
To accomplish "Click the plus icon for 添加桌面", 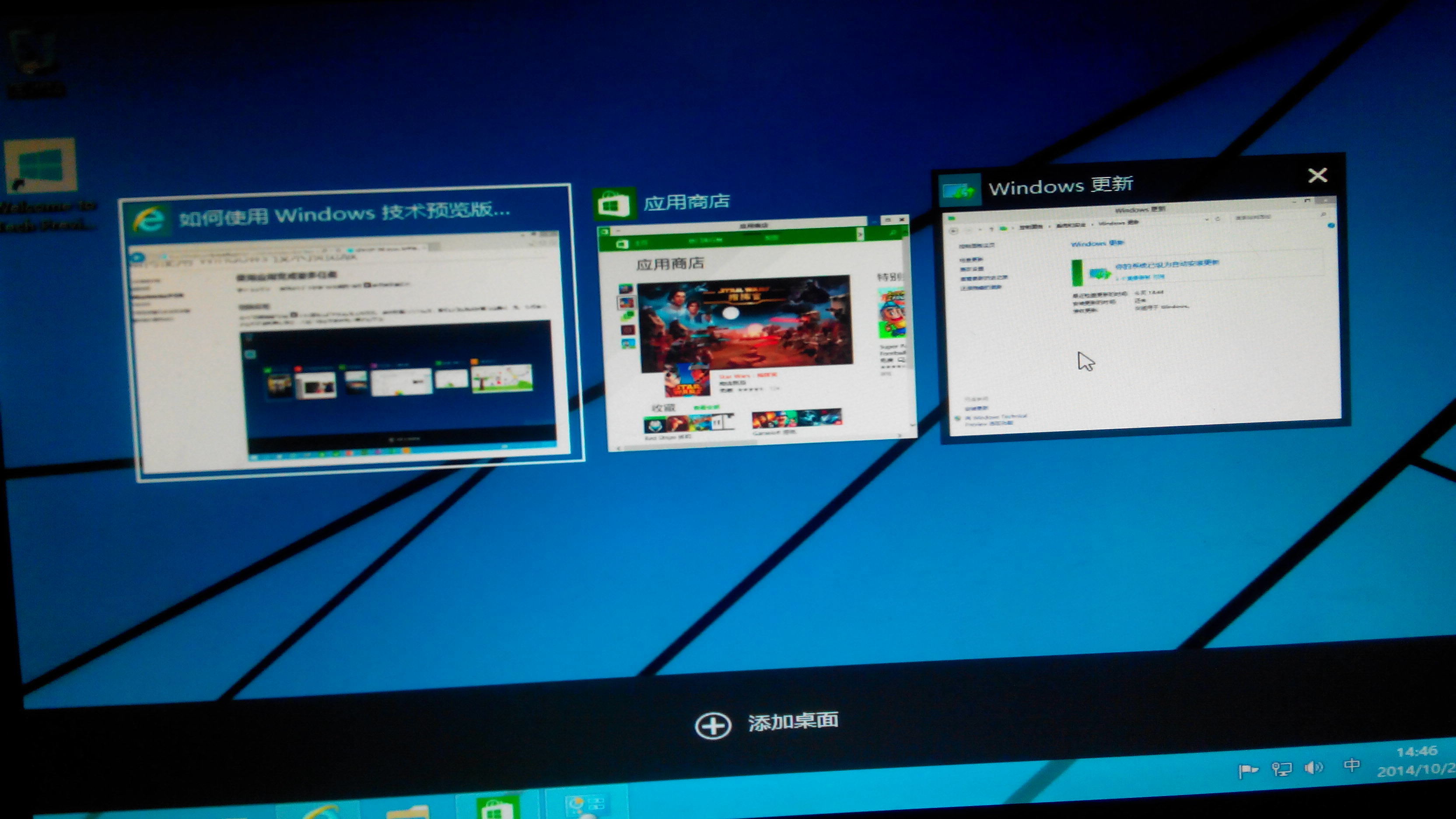I will (713, 725).
